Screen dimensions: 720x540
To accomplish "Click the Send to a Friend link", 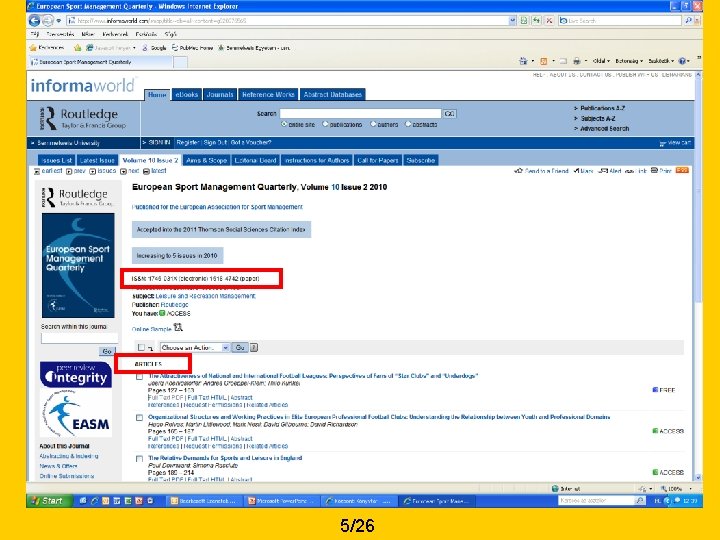I will click(546, 171).
